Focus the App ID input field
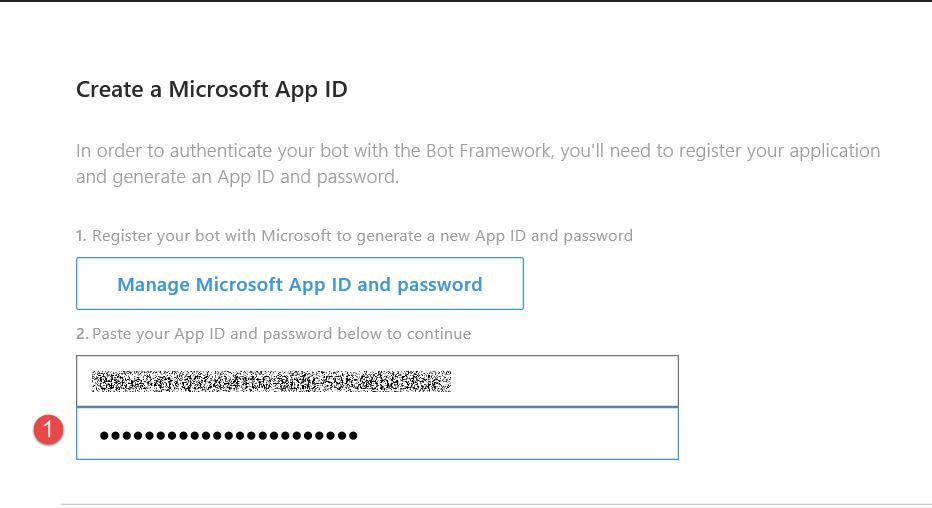The image size is (932, 508). pos(377,381)
